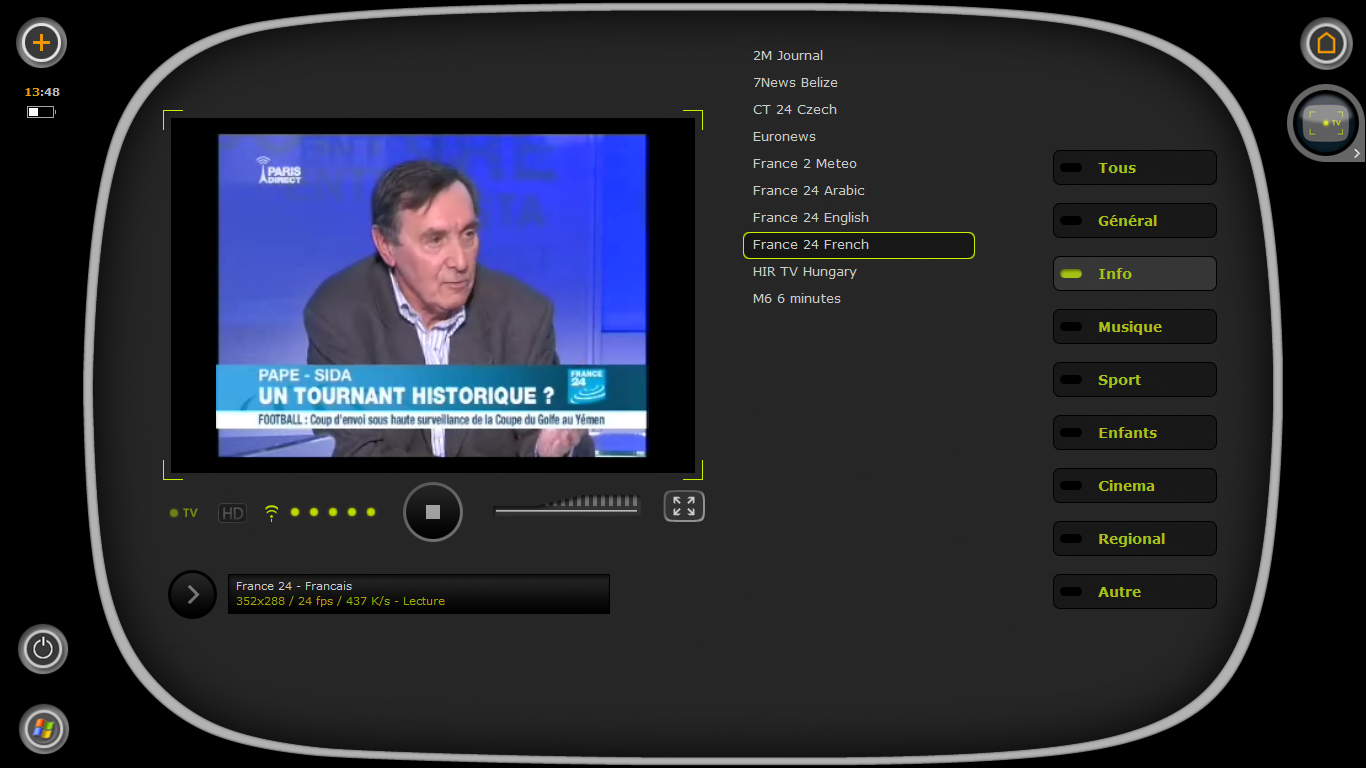The width and height of the screenshot is (1366, 768).
Task: Show all channels with Tous
Action: pyautogui.click(x=1135, y=168)
